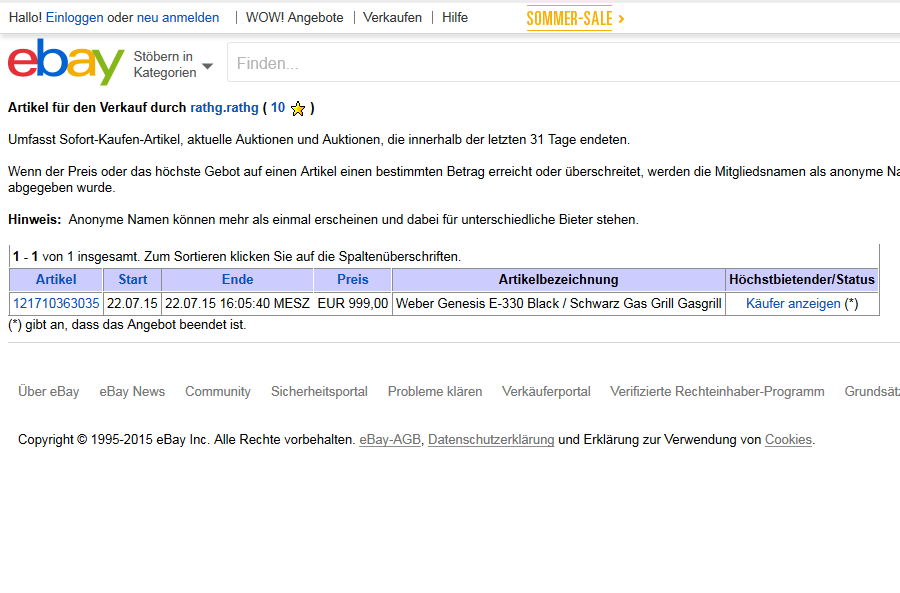The image size is (900, 593).
Task: Open the Einloggen link
Action: pos(75,18)
